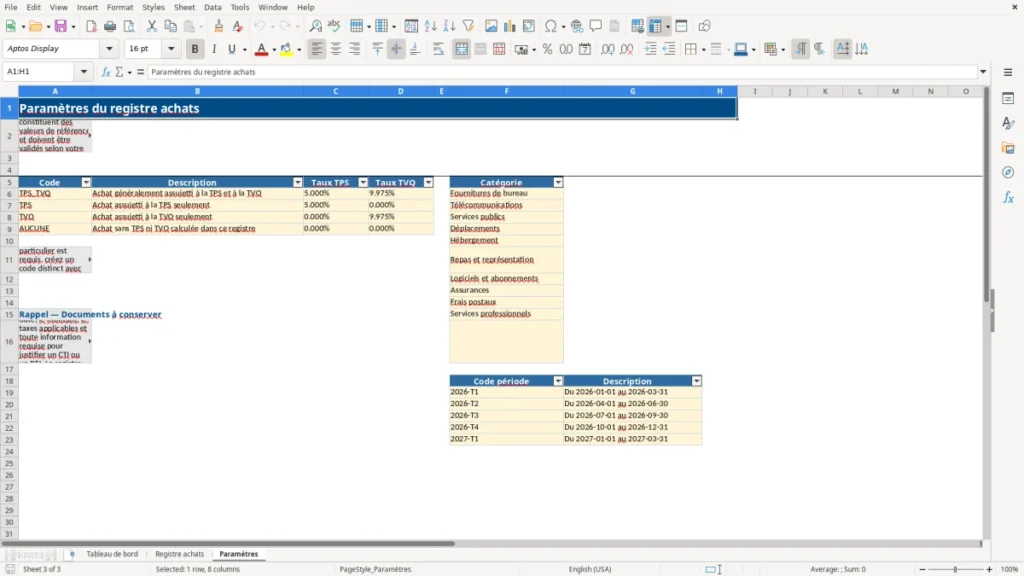Toggle Wrap Text for cells
Screen dimensions: 1024x576
click(x=438, y=49)
